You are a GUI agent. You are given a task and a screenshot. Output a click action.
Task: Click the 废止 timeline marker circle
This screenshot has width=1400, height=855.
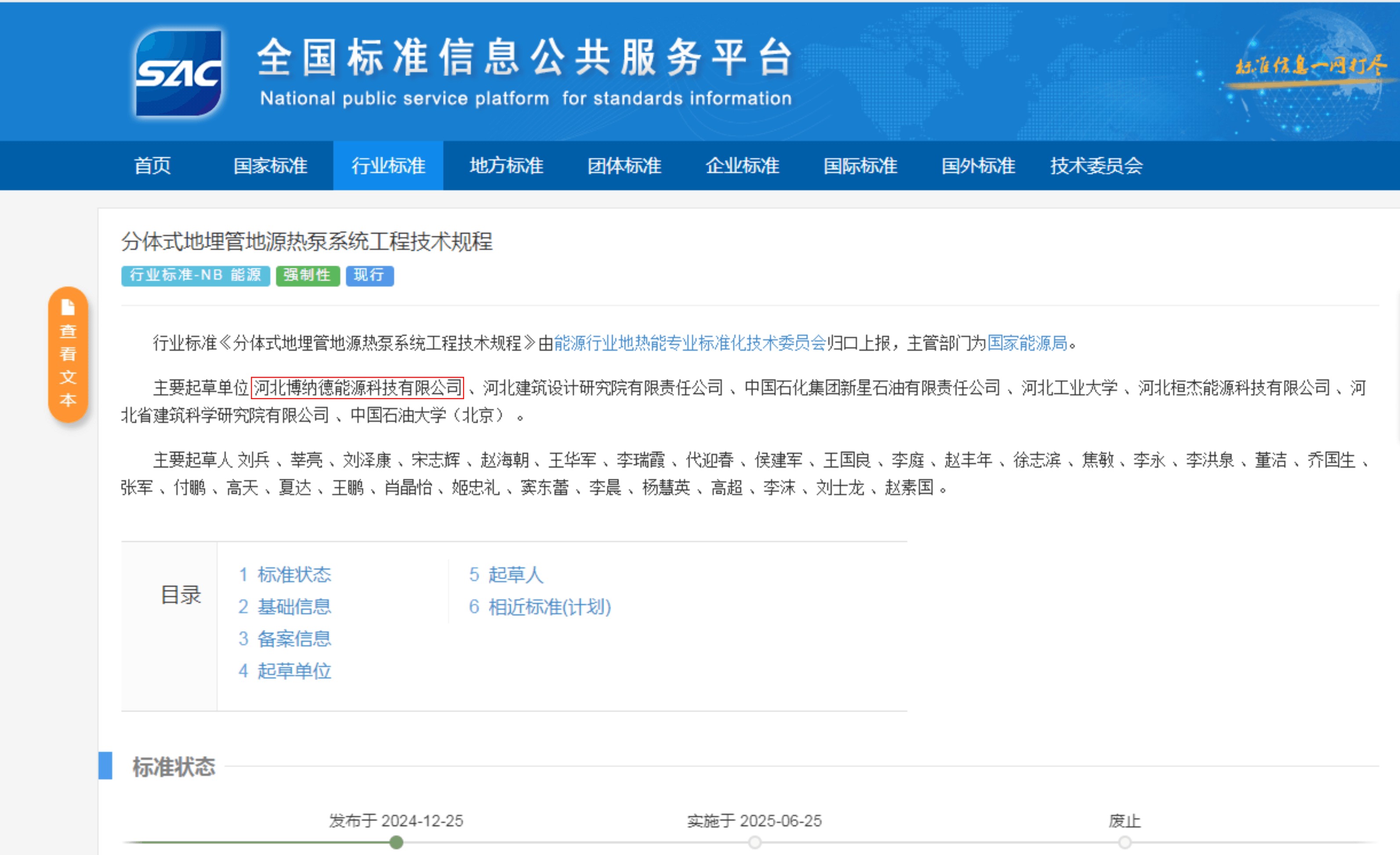click(x=1124, y=843)
